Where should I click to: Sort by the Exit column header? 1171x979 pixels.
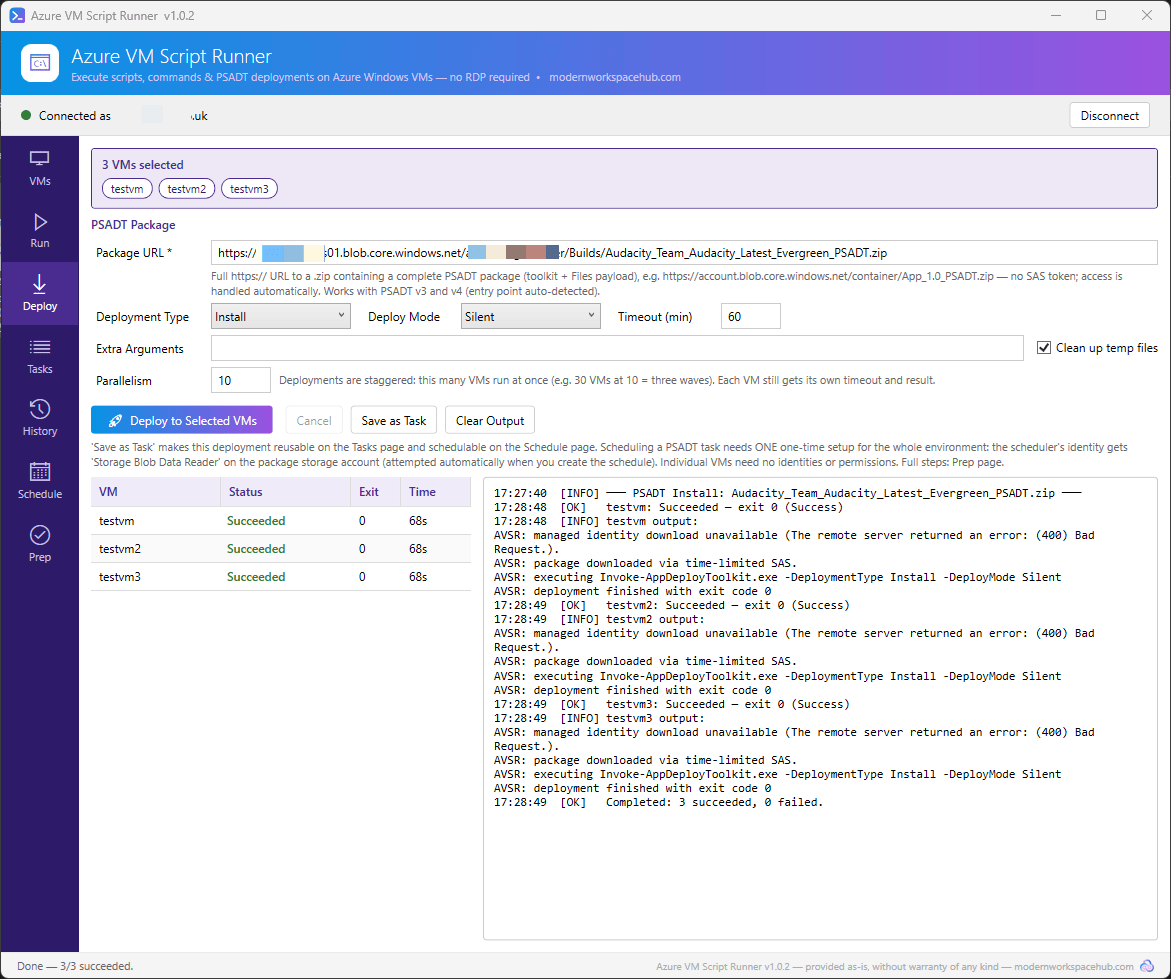[x=376, y=491]
